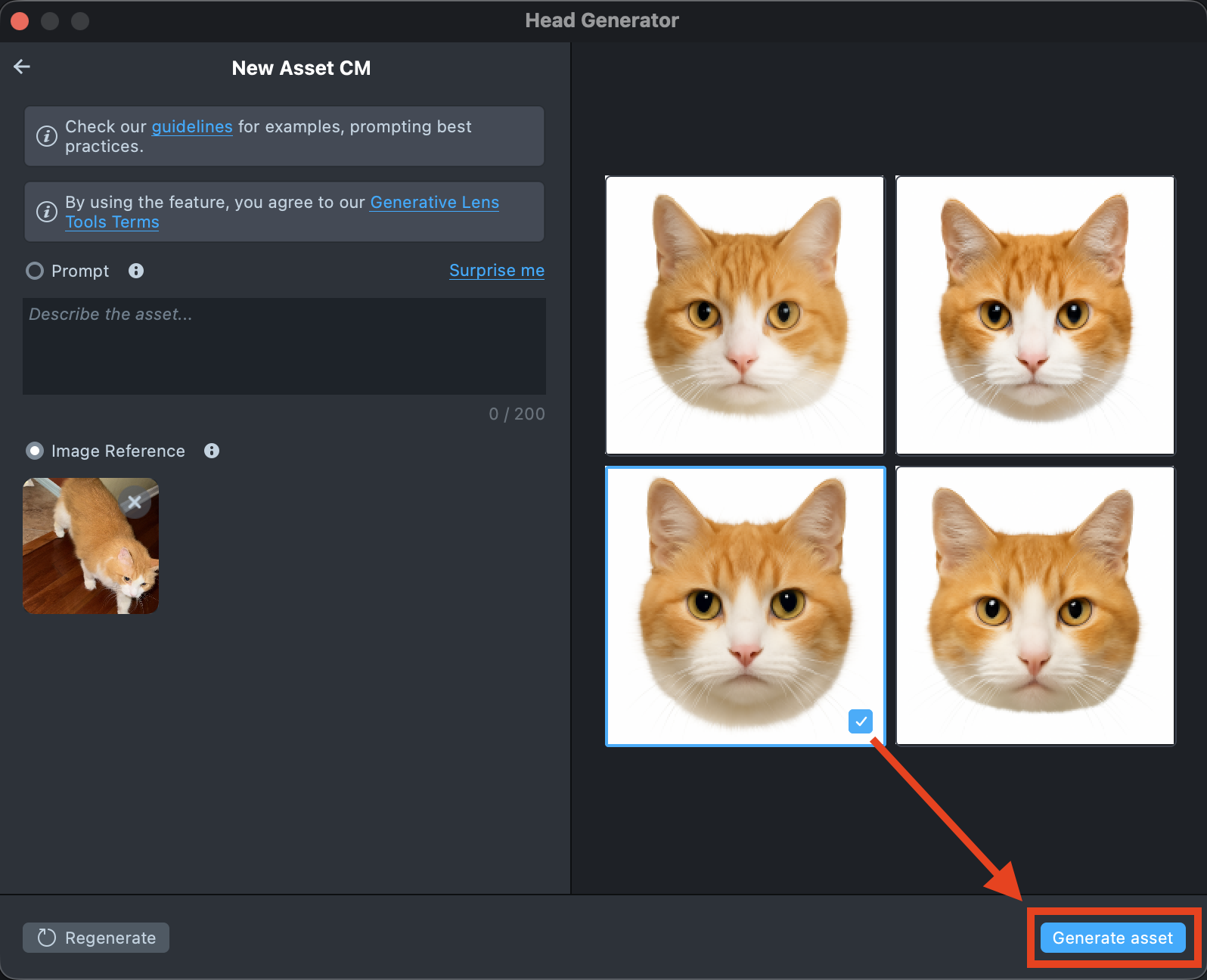Click the Generate asset button
This screenshot has width=1207, height=980.
1112,938
